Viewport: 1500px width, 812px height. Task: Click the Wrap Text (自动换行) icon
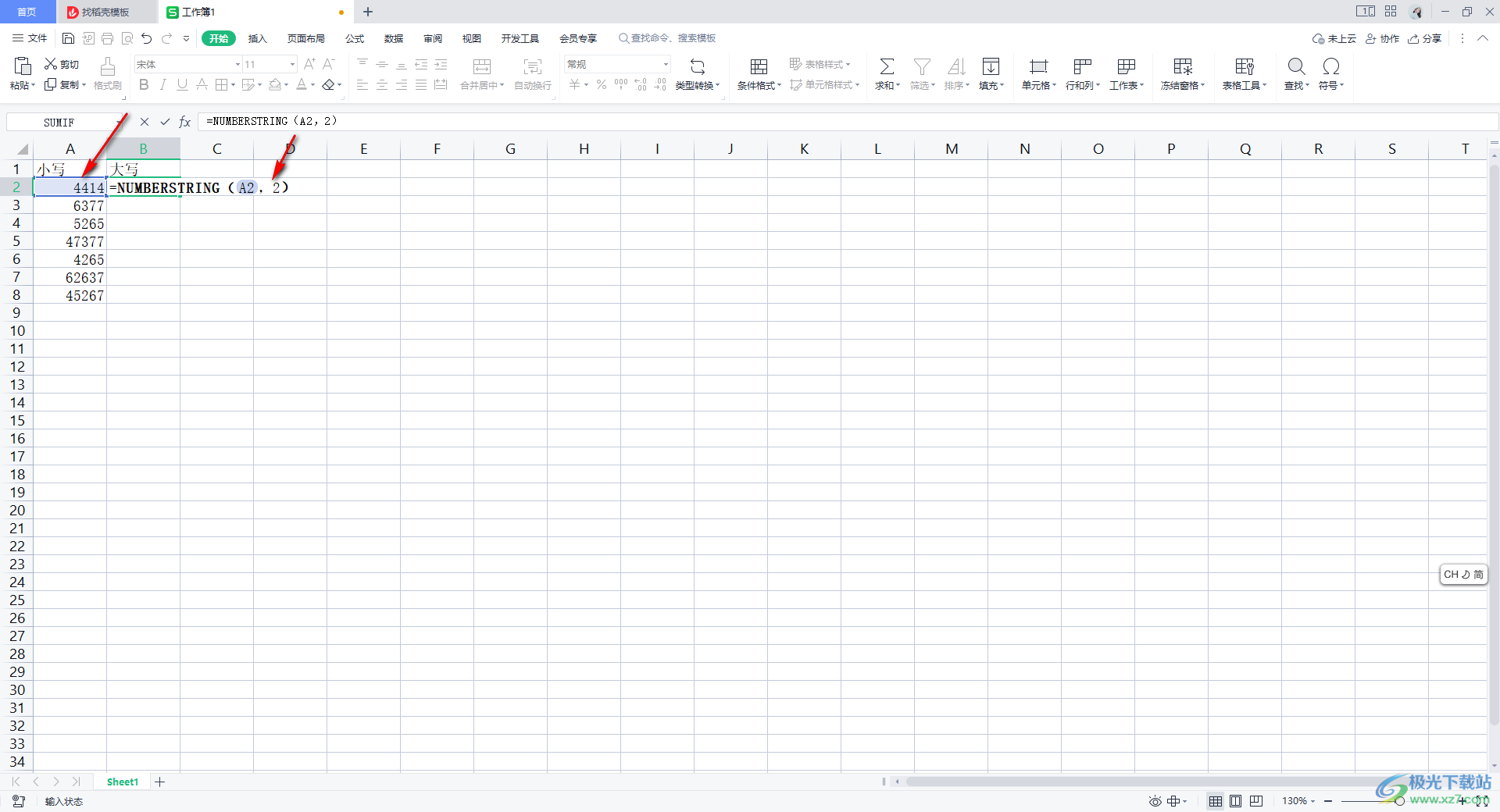pyautogui.click(x=533, y=66)
